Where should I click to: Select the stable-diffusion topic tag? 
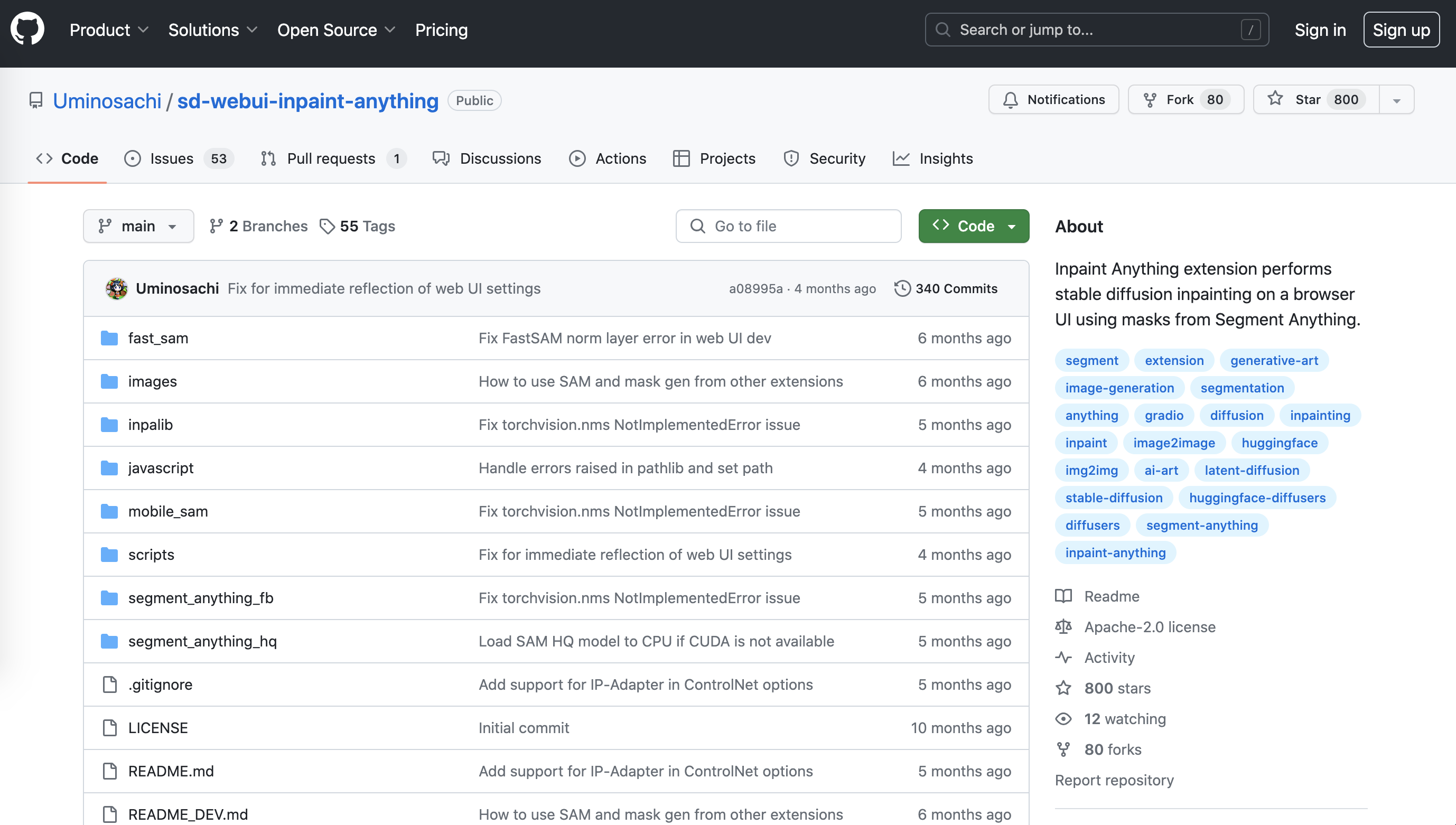click(x=1113, y=498)
